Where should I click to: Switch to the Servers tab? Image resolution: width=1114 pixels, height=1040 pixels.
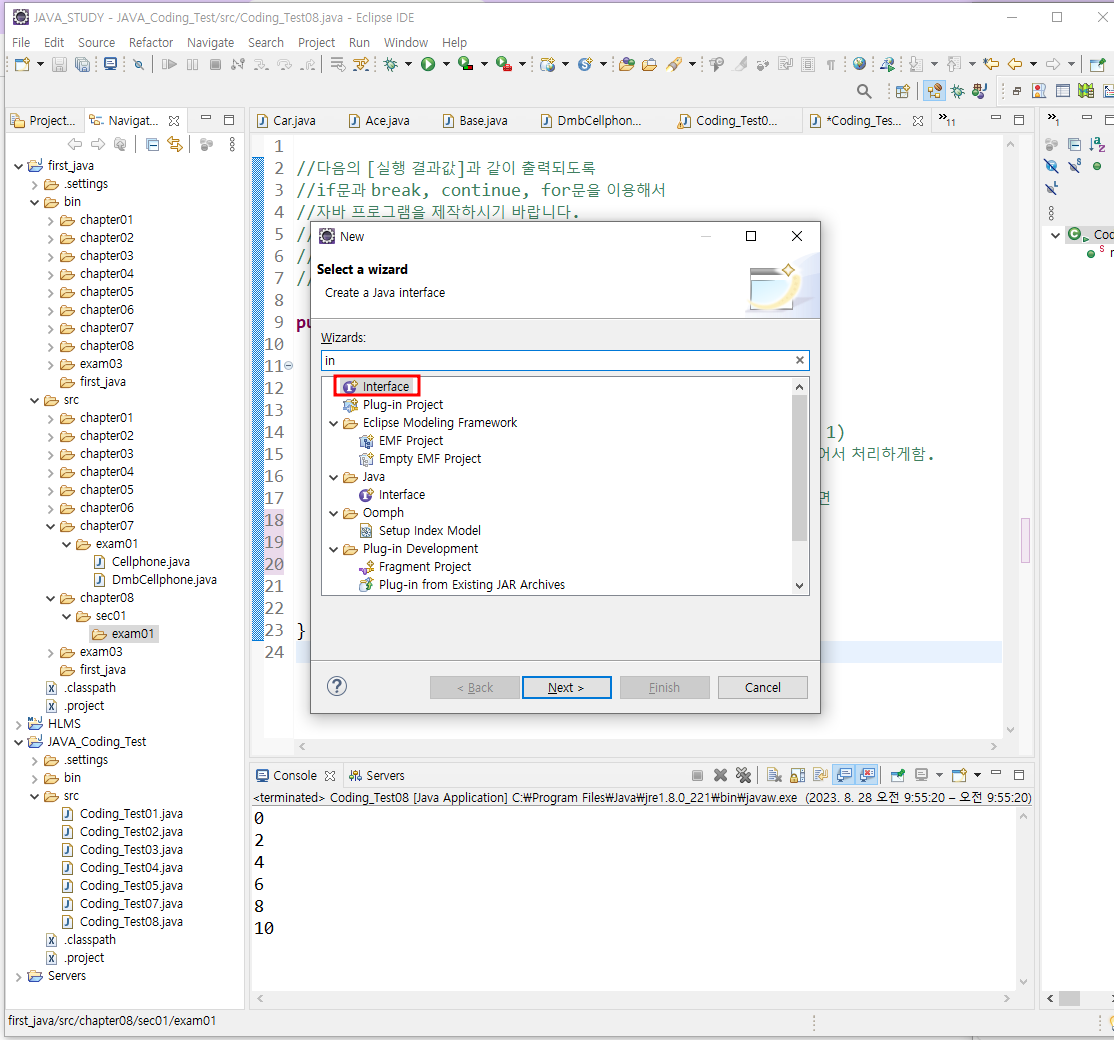pos(377,776)
